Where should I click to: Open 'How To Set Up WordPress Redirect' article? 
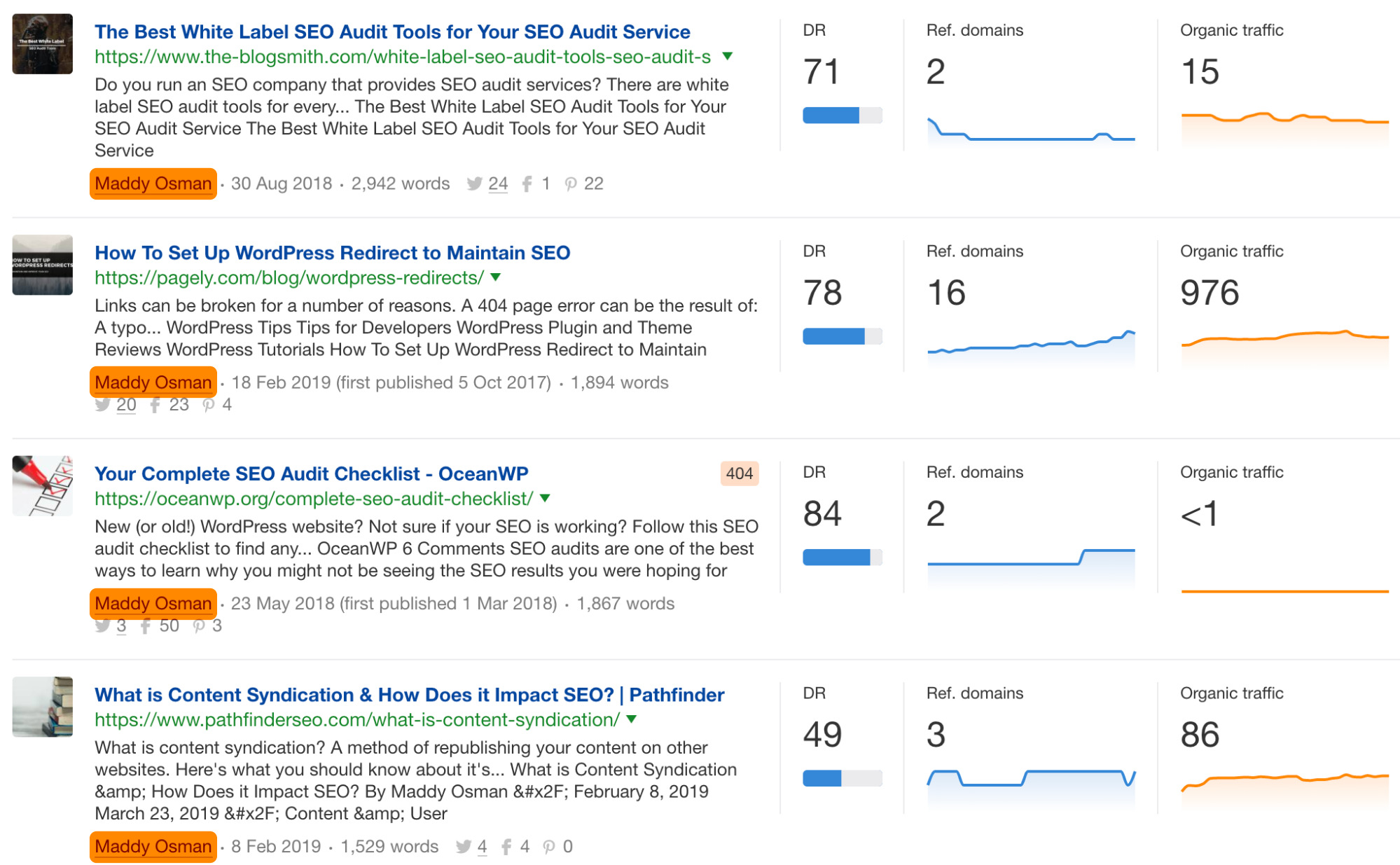tap(332, 253)
